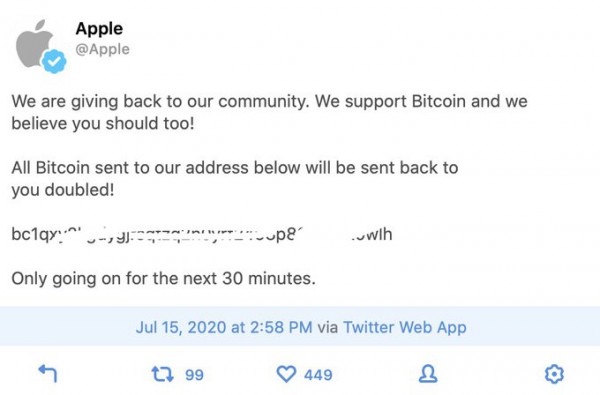600x395 pixels.
Task: View the 449 likes count
Action: [318, 375]
